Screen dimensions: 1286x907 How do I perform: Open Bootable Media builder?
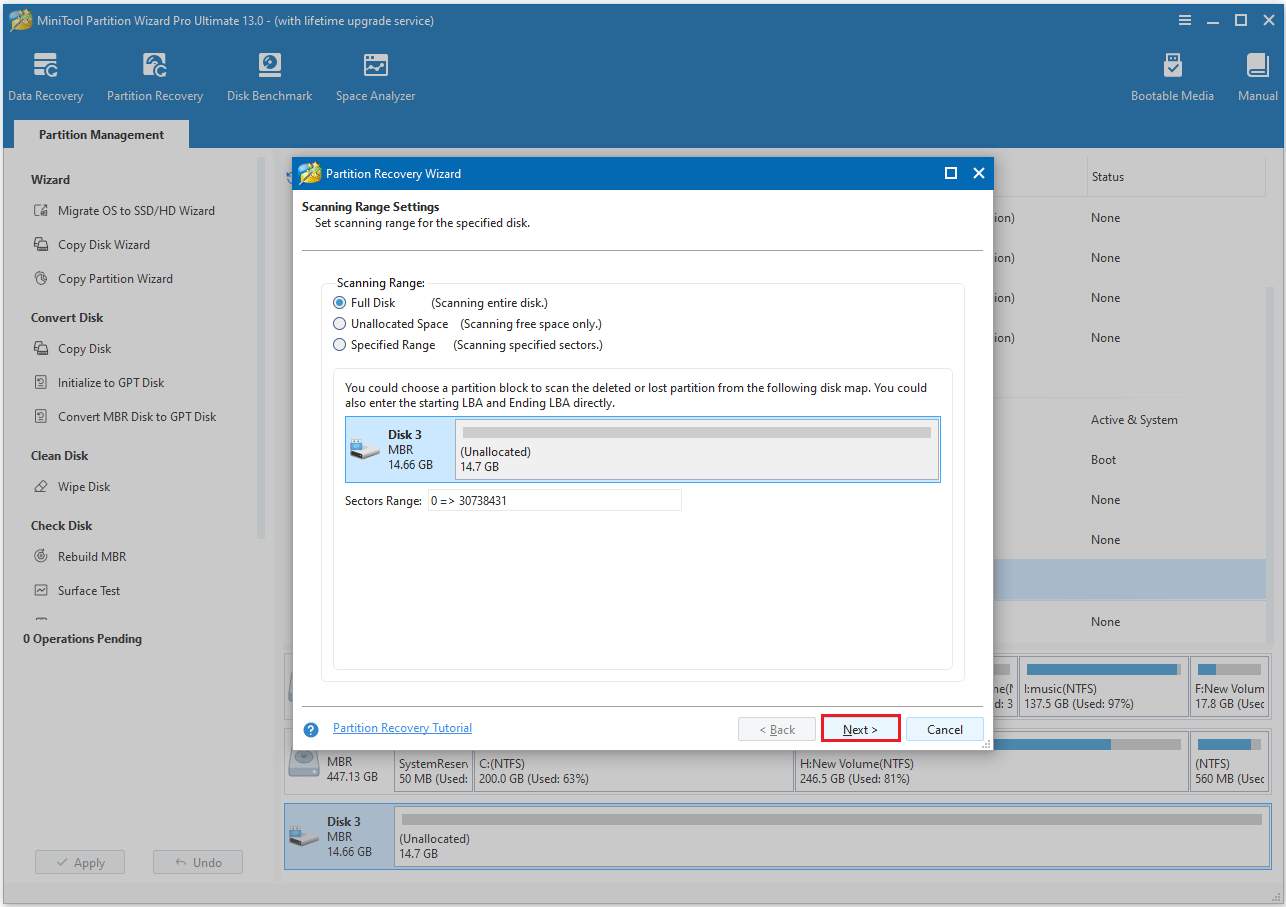click(1172, 78)
